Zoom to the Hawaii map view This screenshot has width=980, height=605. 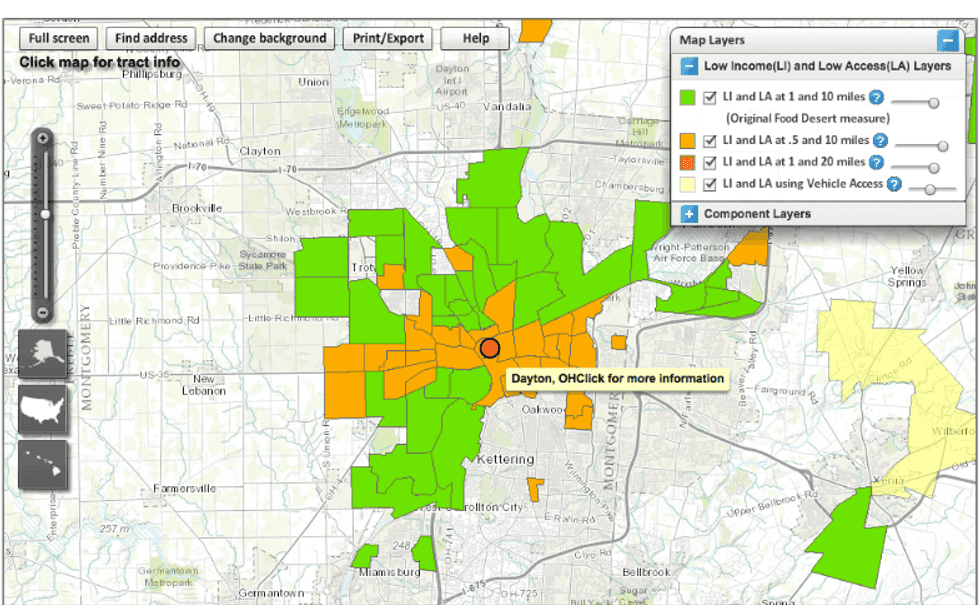pos(42,466)
